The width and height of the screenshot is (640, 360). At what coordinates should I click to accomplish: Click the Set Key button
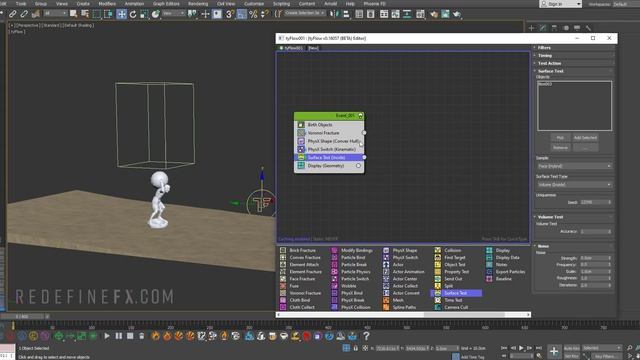coord(571,356)
